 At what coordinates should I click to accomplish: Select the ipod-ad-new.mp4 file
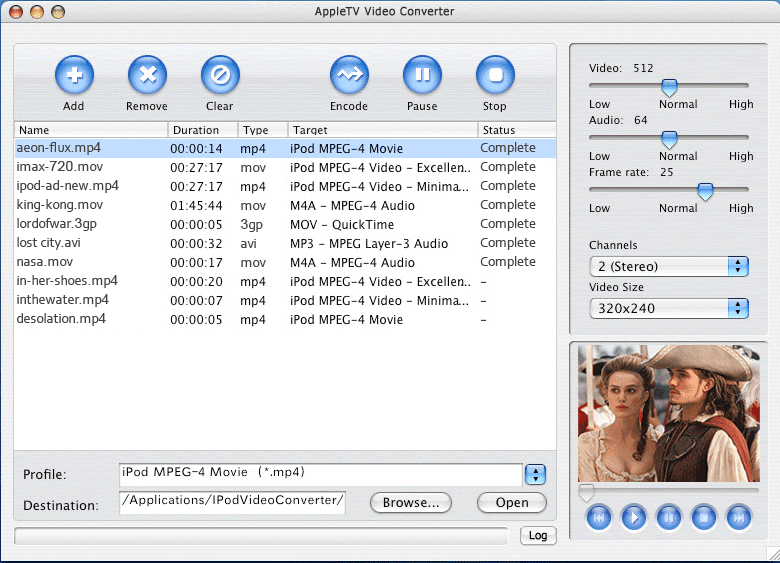(x=68, y=186)
